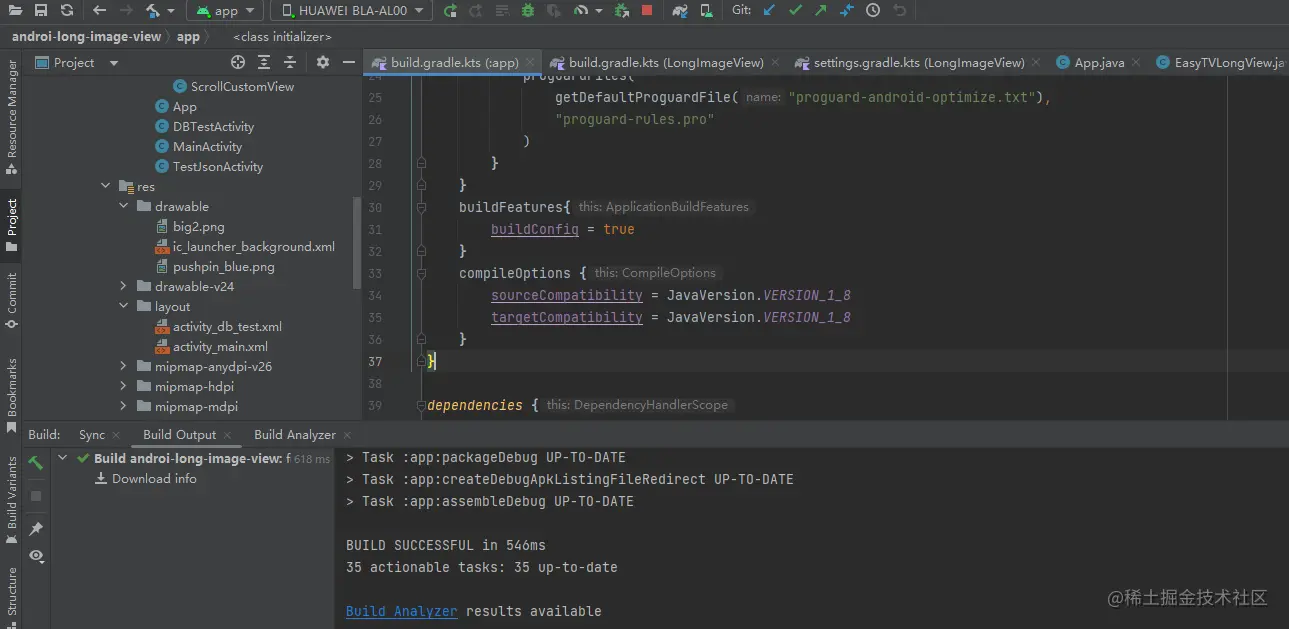
Task: Open the Device Manager phone icon
Action: tap(707, 10)
